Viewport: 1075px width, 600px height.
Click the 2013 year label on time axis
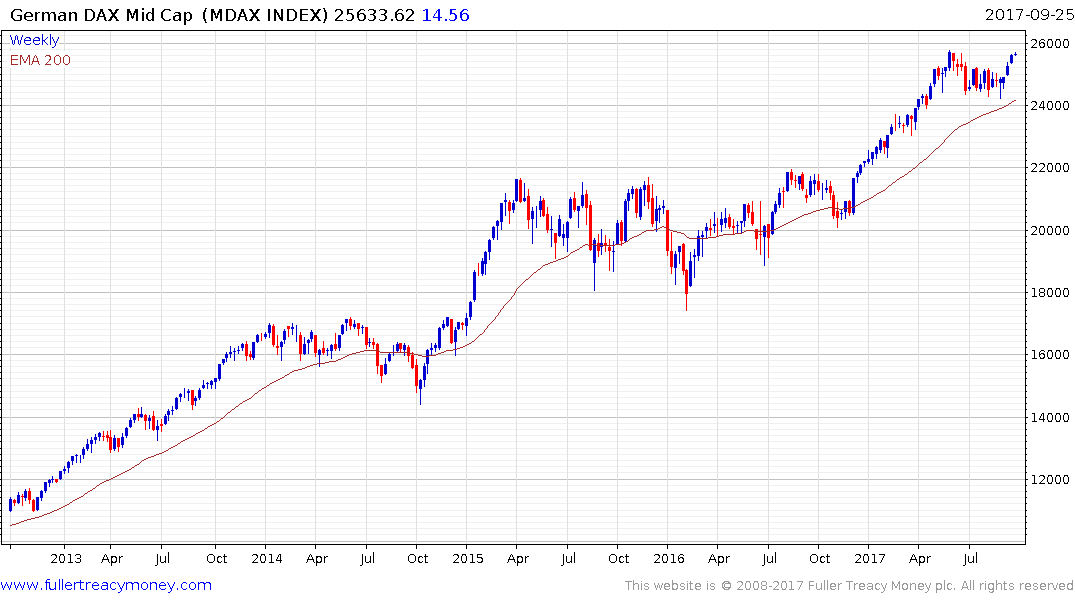pos(66,558)
